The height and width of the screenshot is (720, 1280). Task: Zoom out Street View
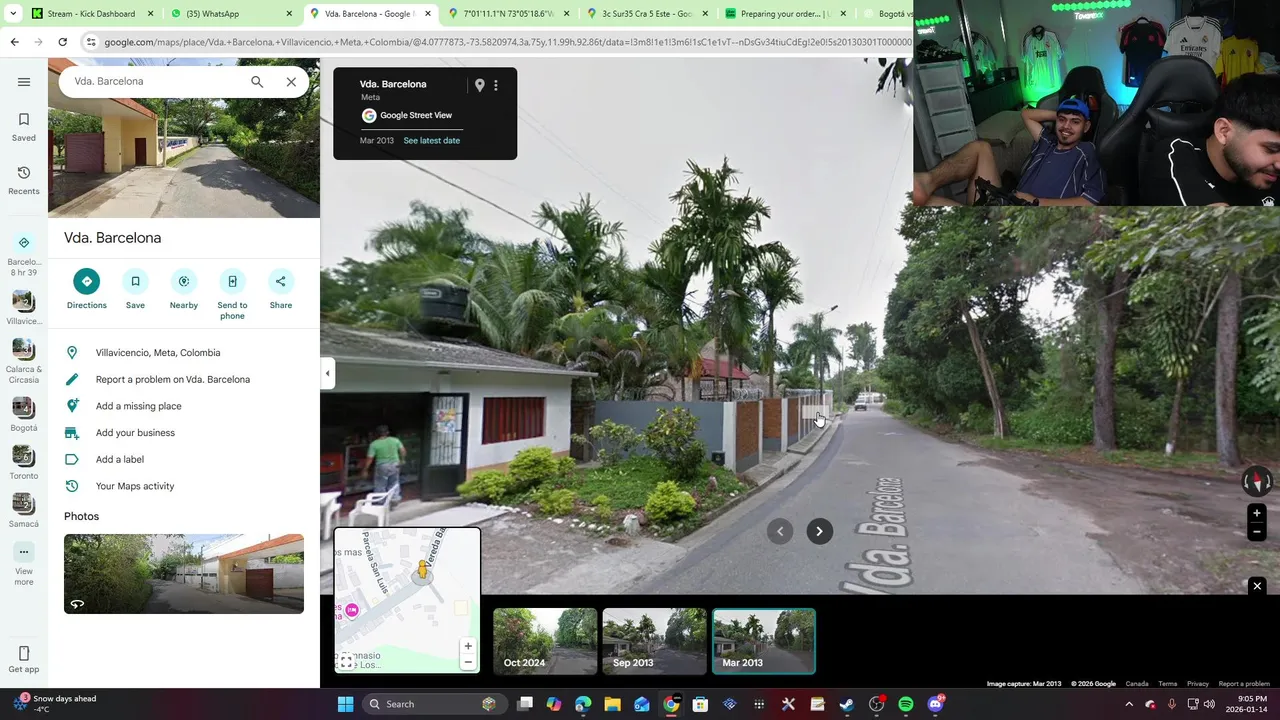1257,532
